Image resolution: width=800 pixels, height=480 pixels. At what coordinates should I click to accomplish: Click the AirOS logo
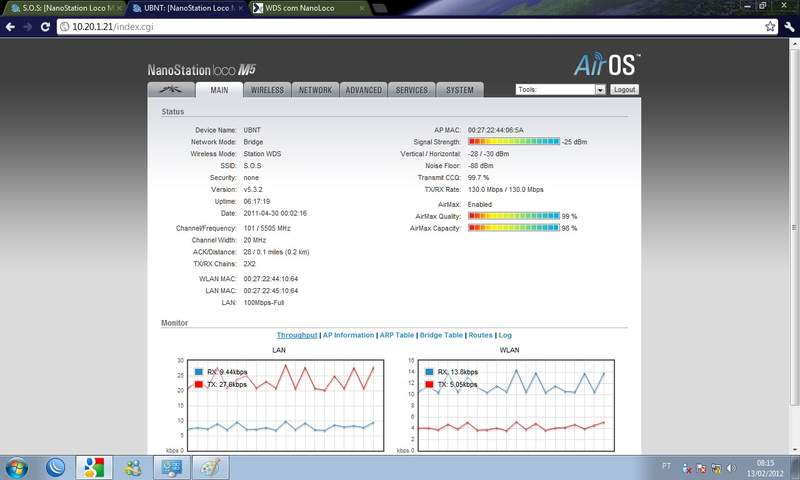click(607, 65)
